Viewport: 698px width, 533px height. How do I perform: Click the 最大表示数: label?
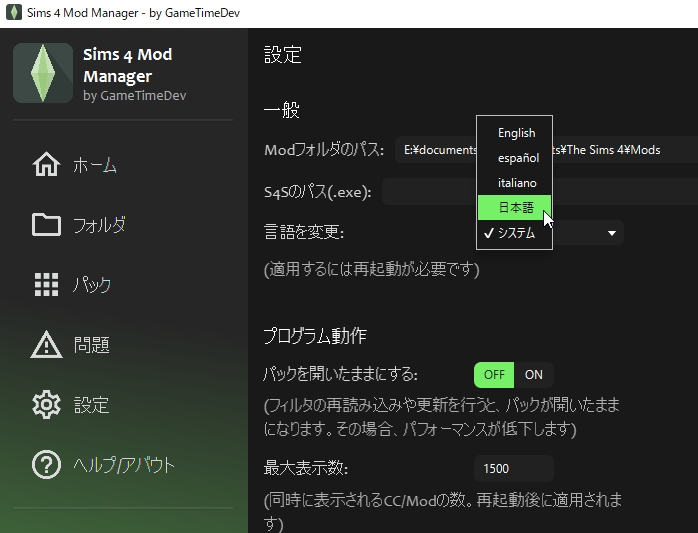(x=306, y=468)
